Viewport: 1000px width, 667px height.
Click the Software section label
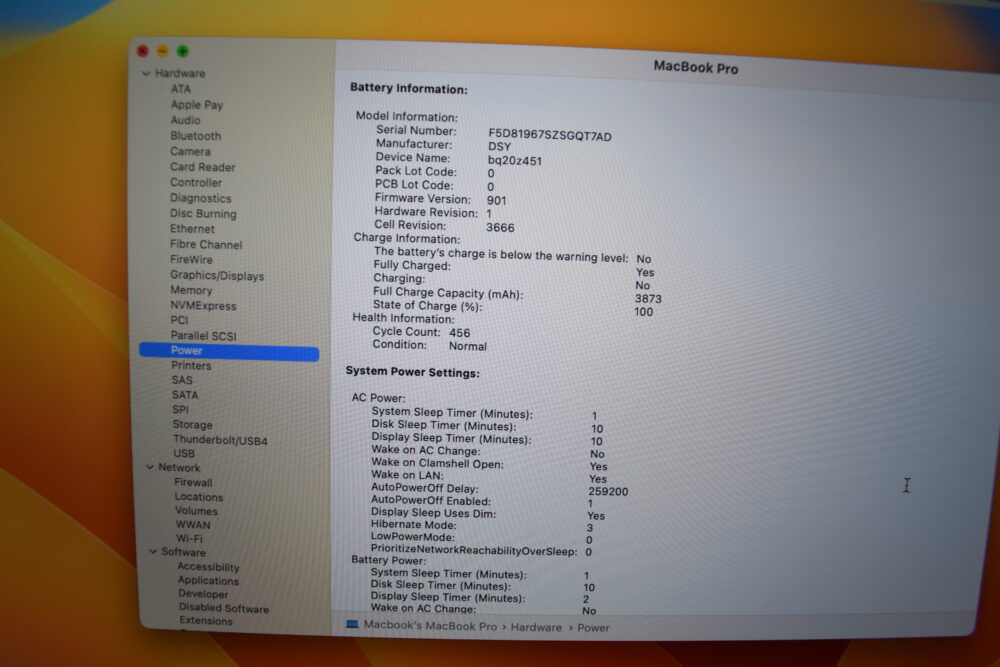pos(183,552)
